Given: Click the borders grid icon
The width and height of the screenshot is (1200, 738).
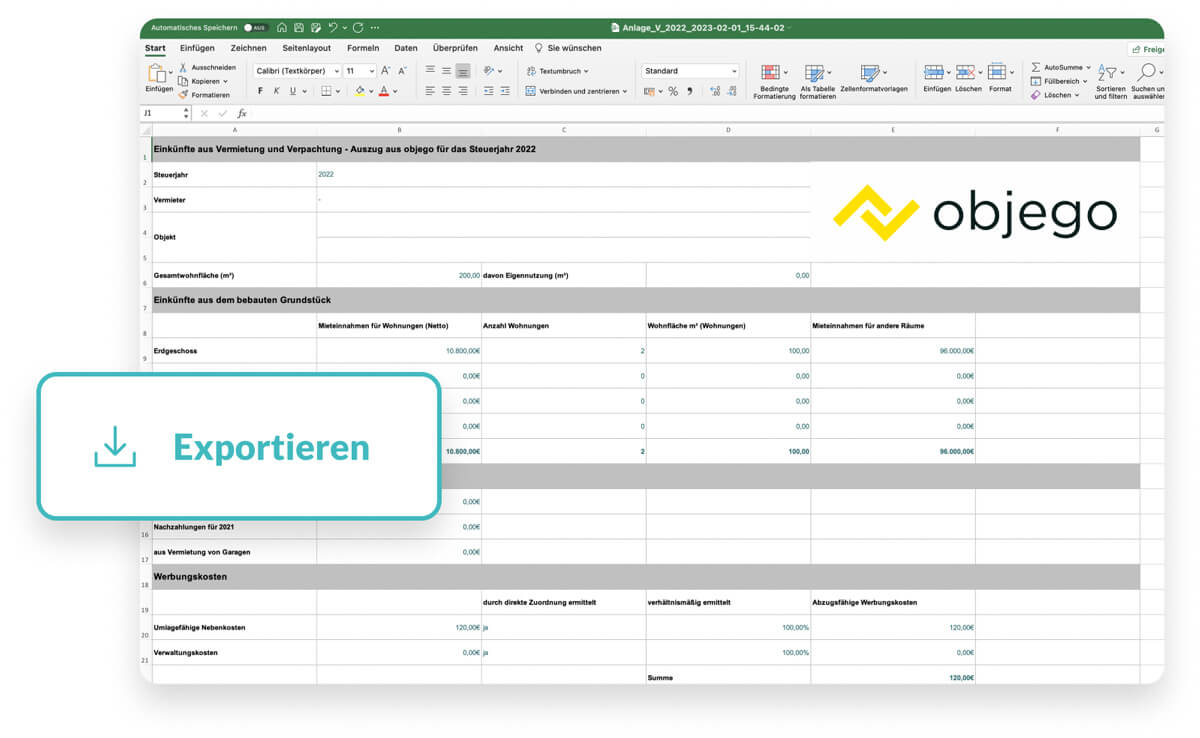Looking at the screenshot, I should 326,91.
